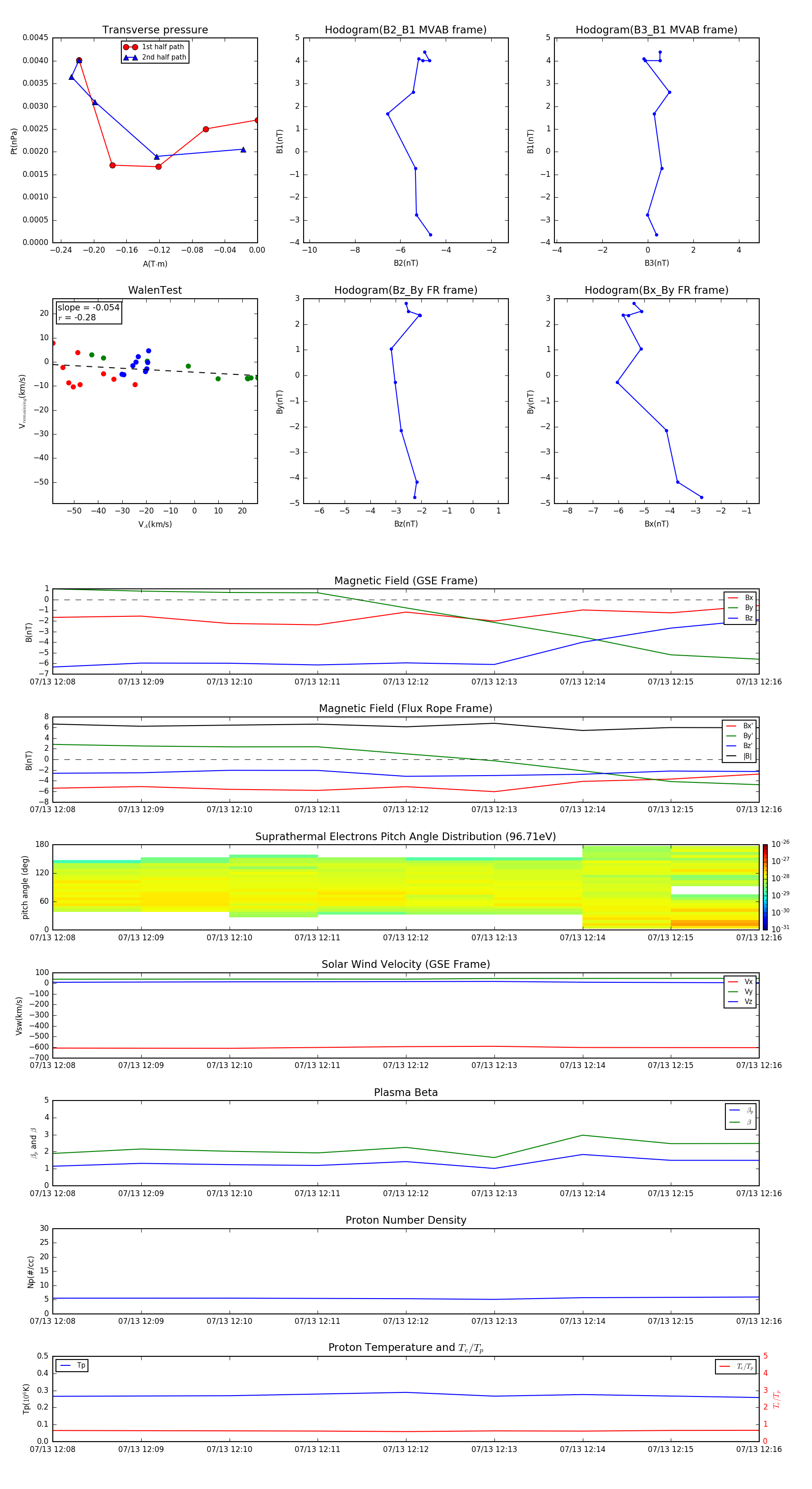Click the 'Bx(nT)' x-axis label
The image size is (812, 1489).
pyautogui.click(x=656, y=524)
